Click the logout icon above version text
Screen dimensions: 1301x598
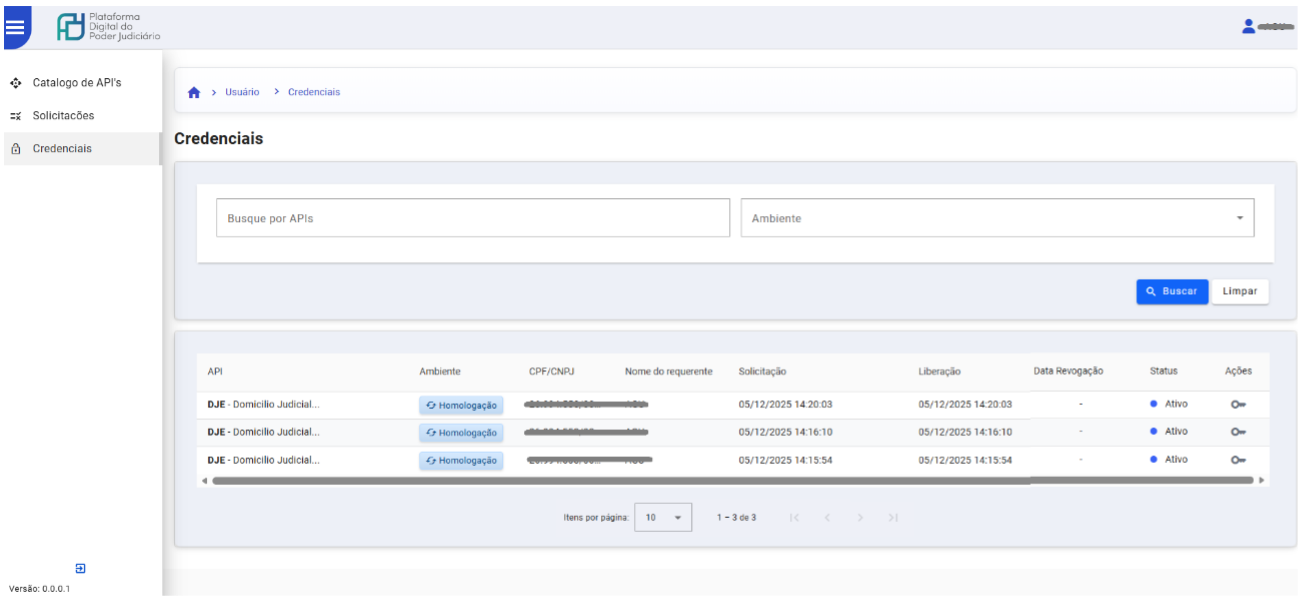click(x=81, y=568)
